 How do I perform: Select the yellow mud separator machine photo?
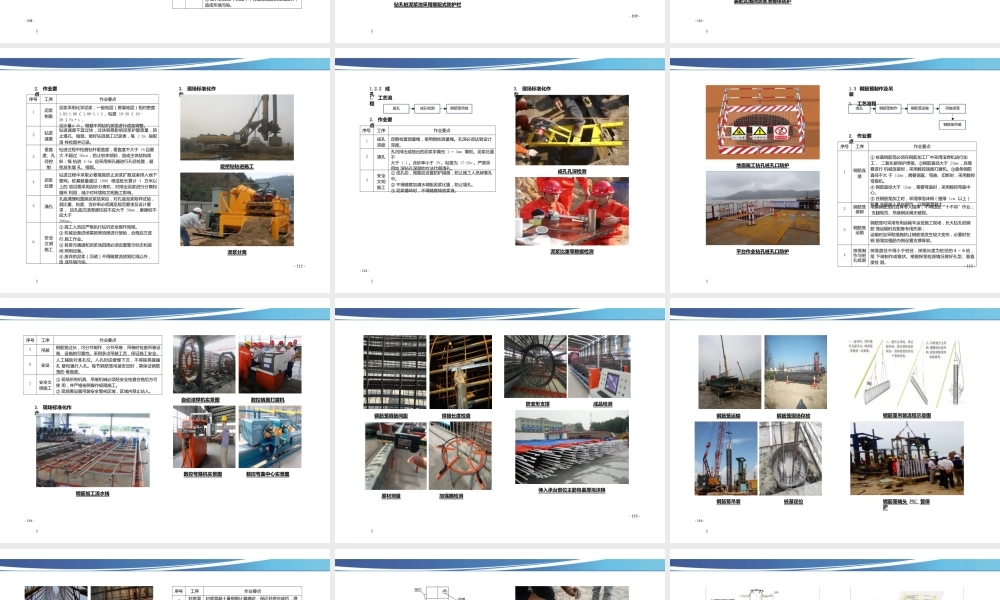(x=237, y=209)
